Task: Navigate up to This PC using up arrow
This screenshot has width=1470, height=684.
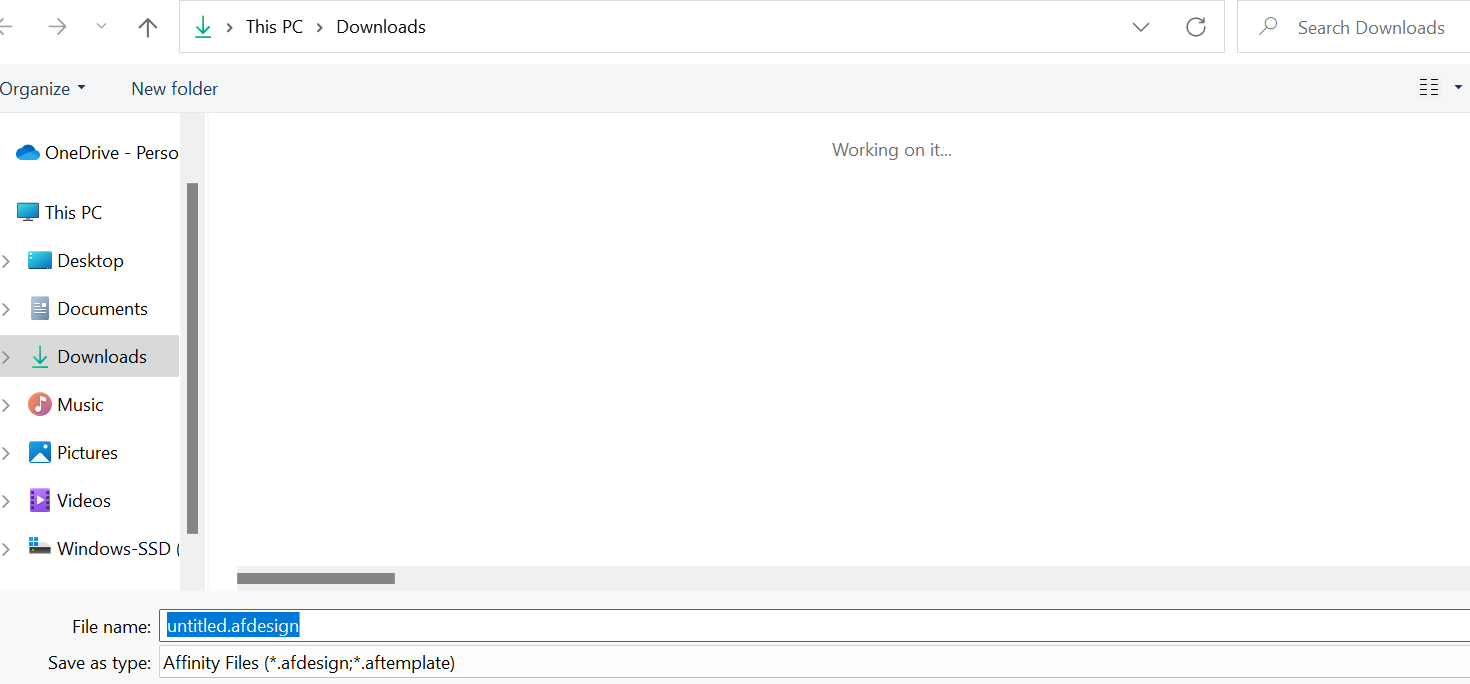Action: click(147, 27)
